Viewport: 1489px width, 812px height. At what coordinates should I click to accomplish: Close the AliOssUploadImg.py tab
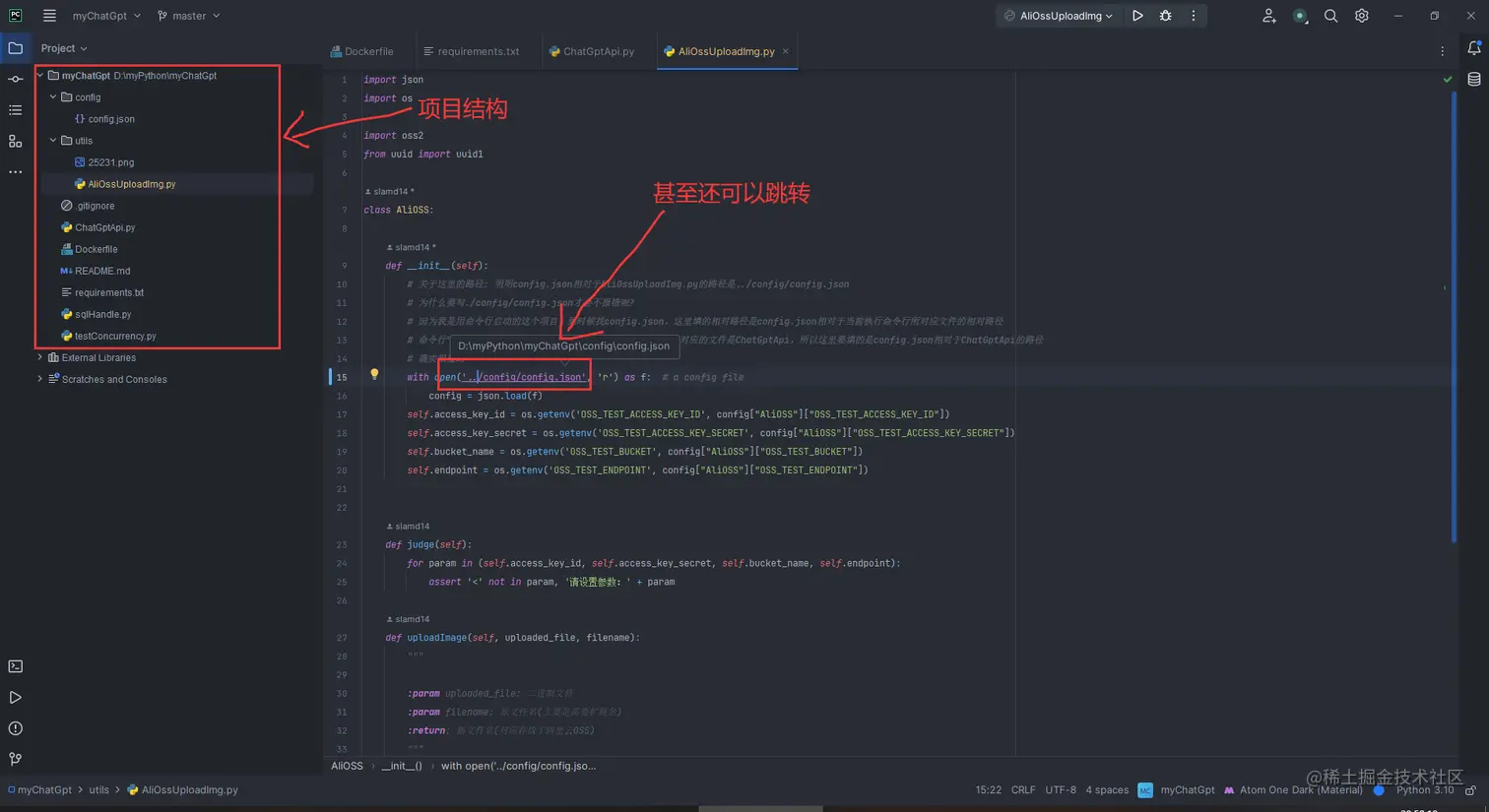point(786,51)
